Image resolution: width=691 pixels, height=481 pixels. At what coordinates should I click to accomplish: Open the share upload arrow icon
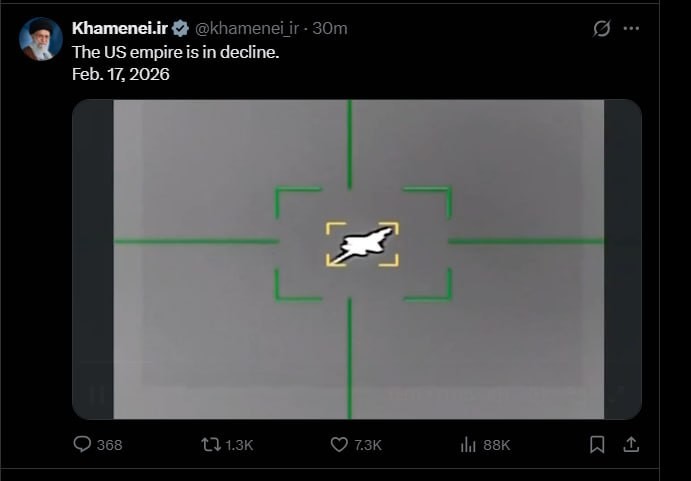(631, 444)
